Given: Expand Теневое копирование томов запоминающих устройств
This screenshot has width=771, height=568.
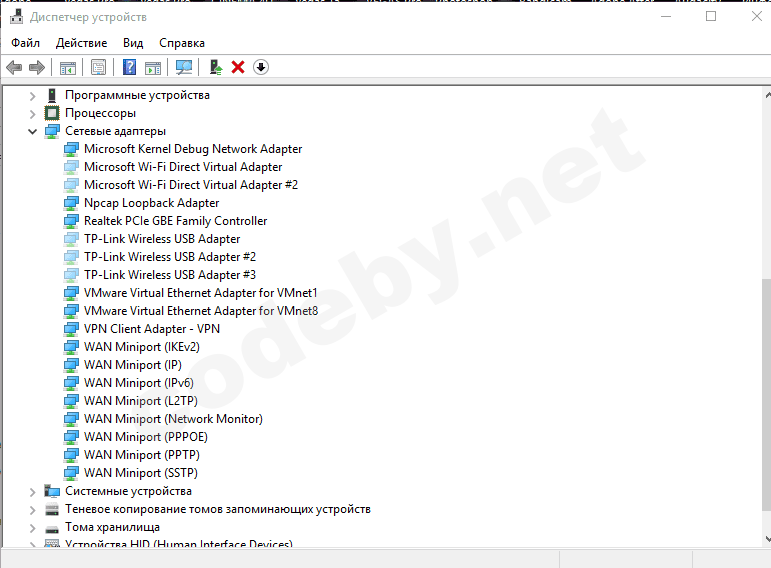Looking at the screenshot, I should click(x=32, y=509).
